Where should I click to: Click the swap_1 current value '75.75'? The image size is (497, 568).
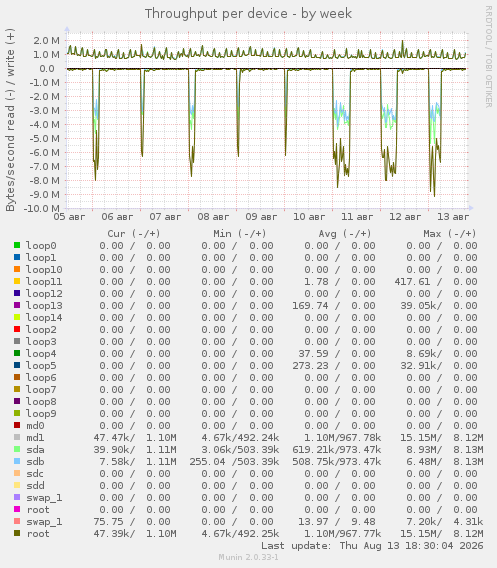click(108, 522)
